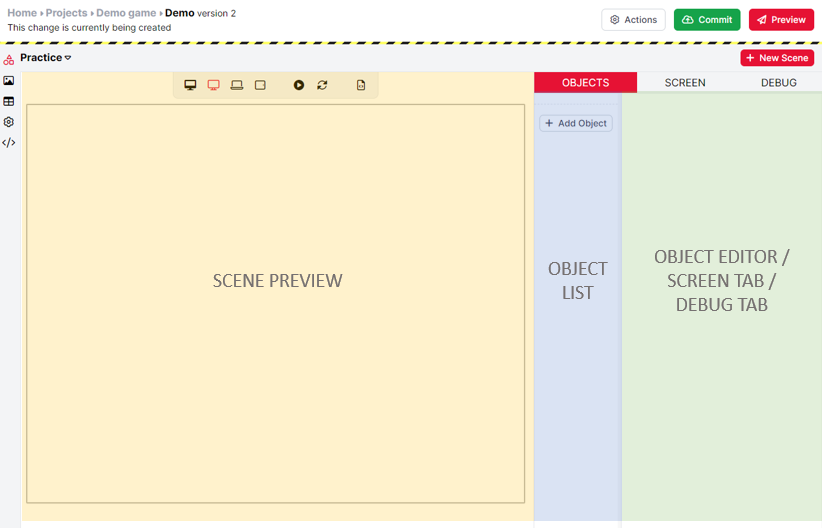Select the status text 'This change is currently being created'
828x528 pixels.
(x=89, y=27)
